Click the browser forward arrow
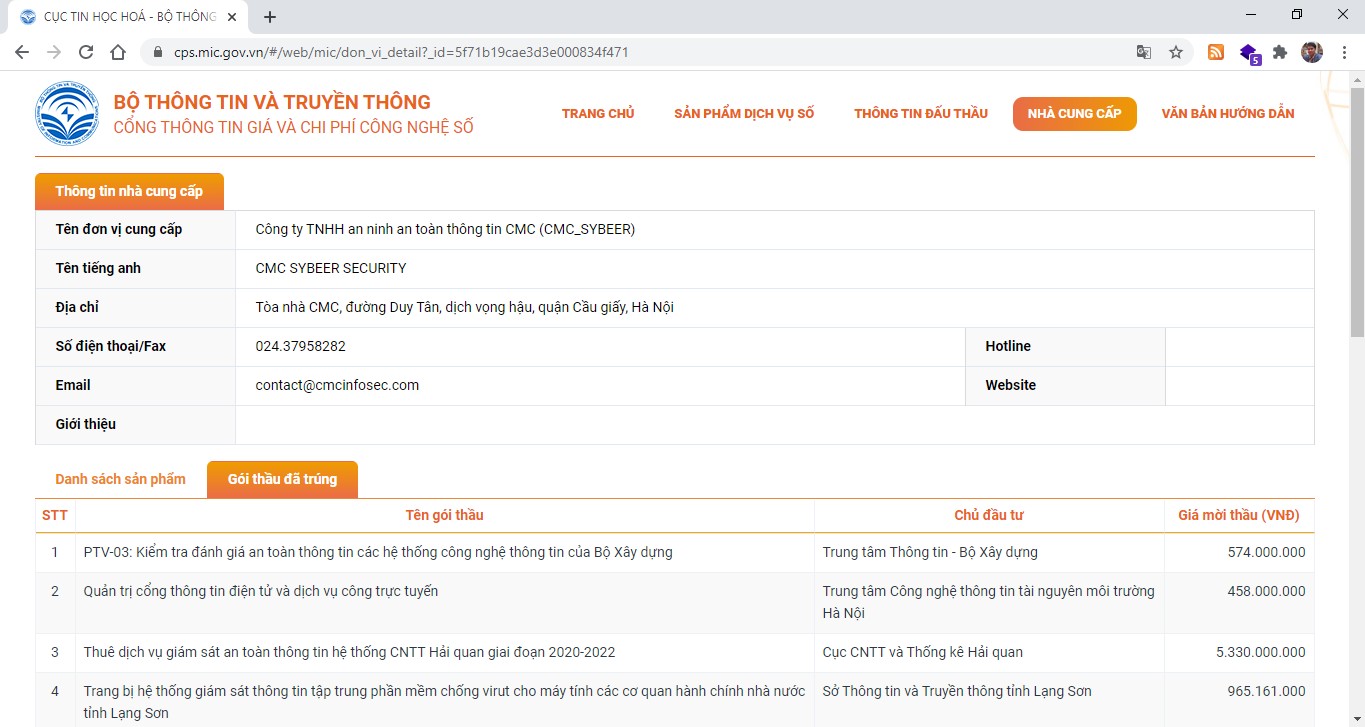Image resolution: width=1365 pixels, height=727 pixels. pos(54,52)
